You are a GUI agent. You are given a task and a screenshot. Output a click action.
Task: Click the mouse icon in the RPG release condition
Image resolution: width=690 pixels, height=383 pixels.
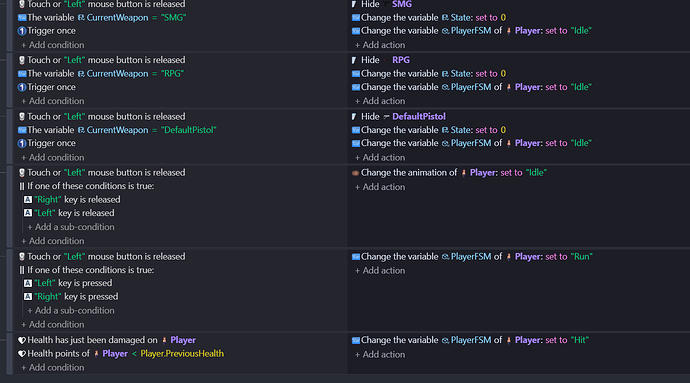point(22,60)
